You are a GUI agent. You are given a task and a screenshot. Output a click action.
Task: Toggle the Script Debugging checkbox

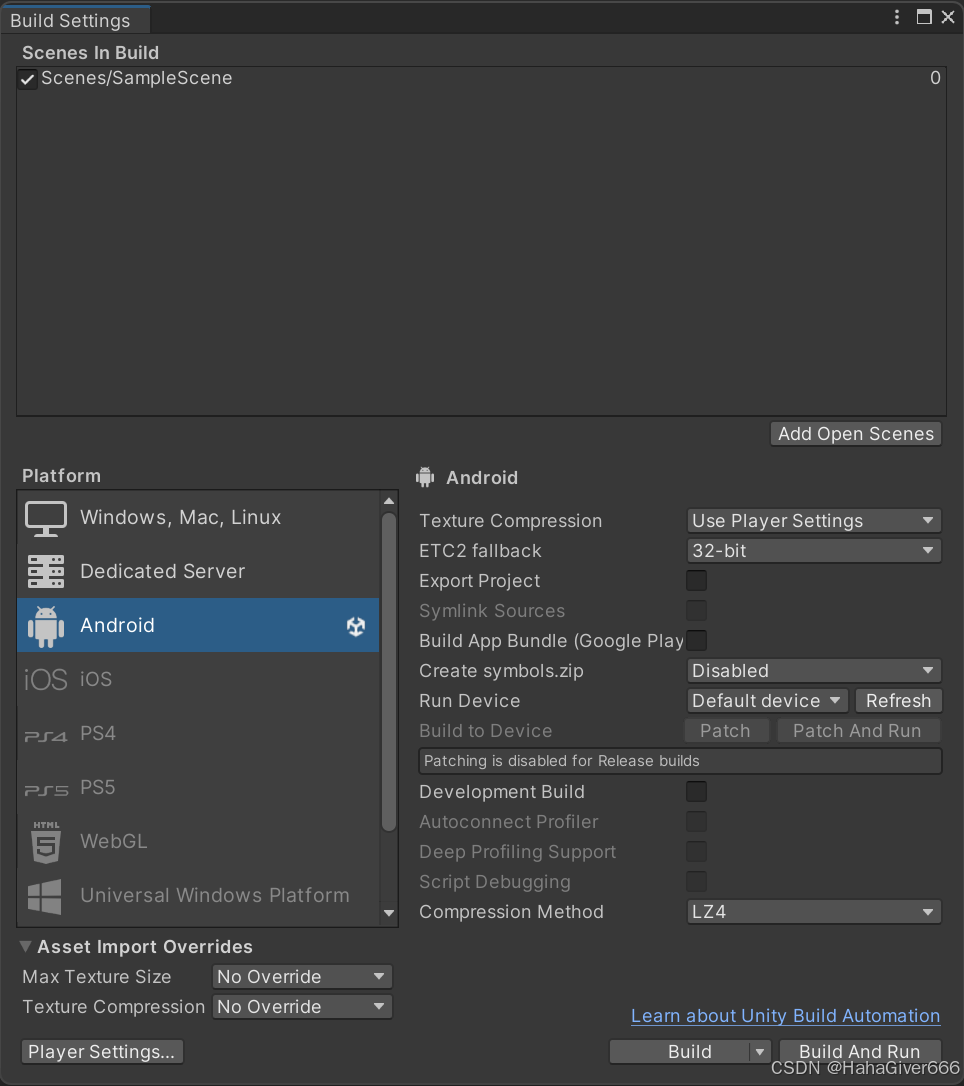click(x=697, y=881)
